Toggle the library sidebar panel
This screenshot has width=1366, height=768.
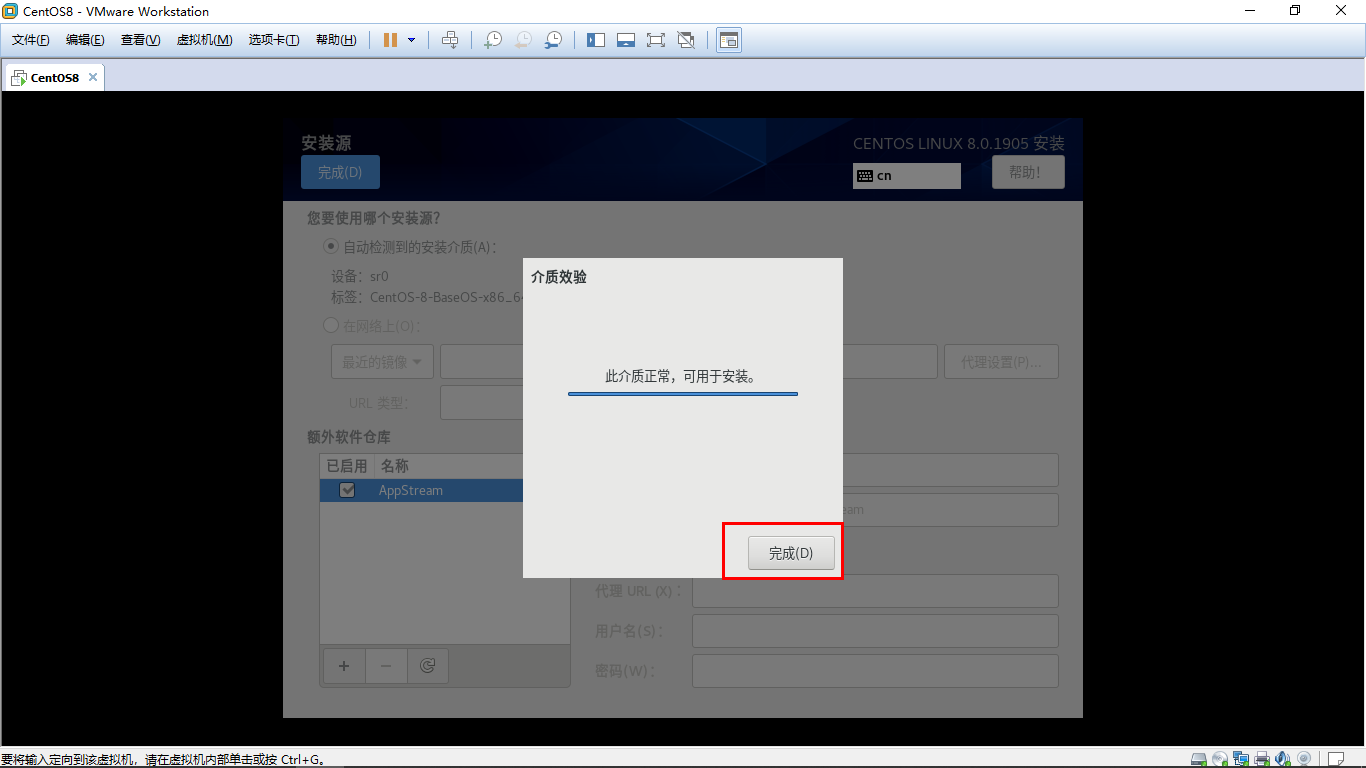point(596,40)
